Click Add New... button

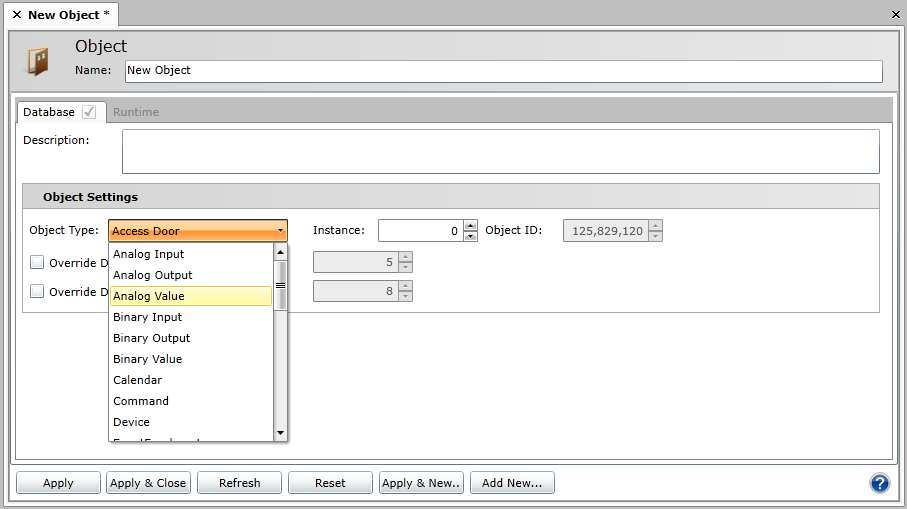click(x=512, y=483)
